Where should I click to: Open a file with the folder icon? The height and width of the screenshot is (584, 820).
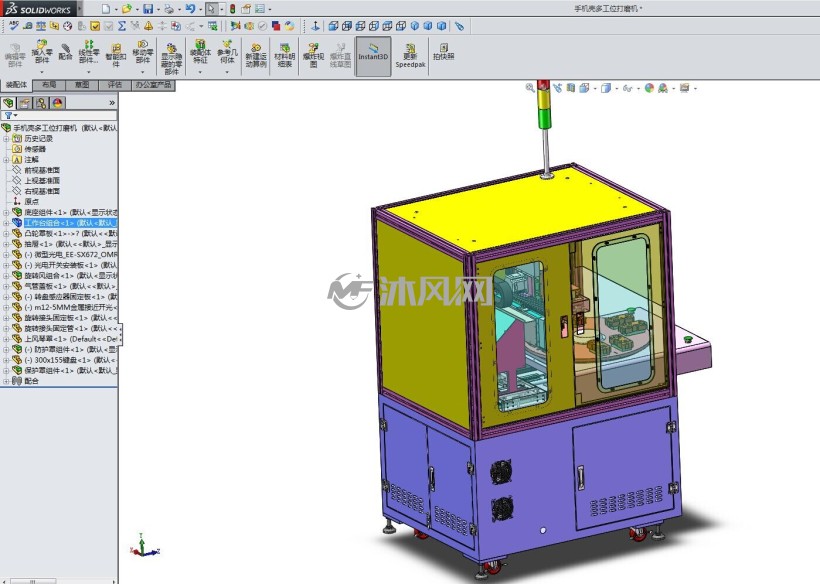point(127,9)
